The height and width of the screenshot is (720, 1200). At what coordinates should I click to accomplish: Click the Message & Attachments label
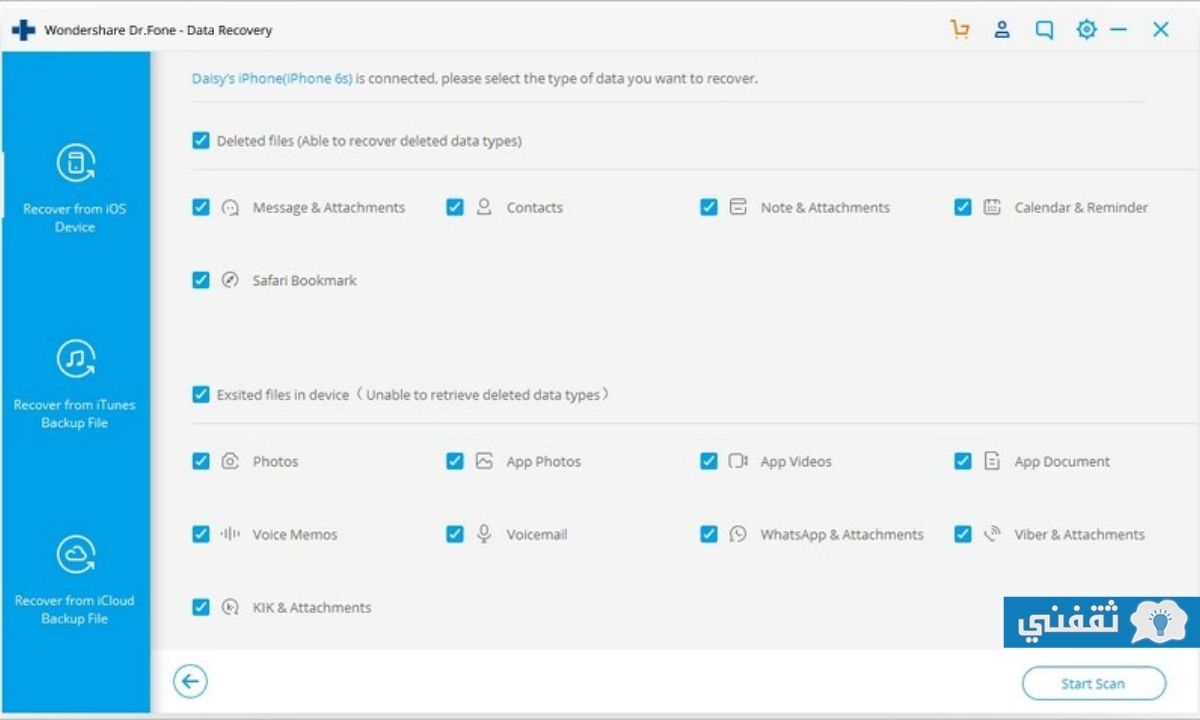[329, 208]
